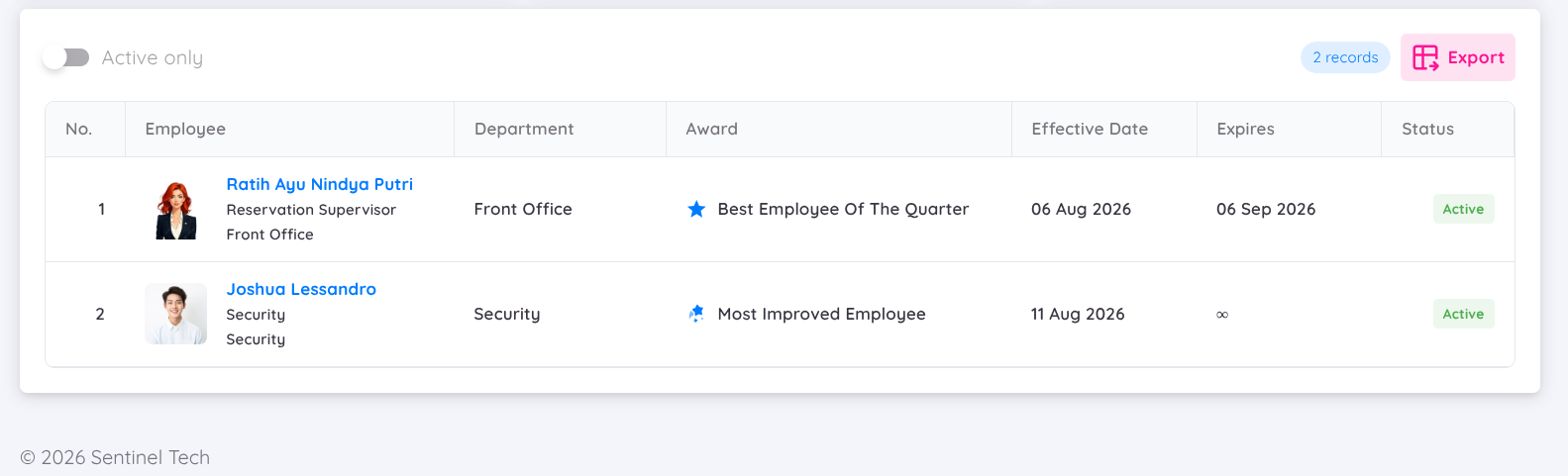The width and height of the screenshot is (1568, 476).
Task: Click Joshua Lessandro's avatar photo
Action: [x=176, y=314]
